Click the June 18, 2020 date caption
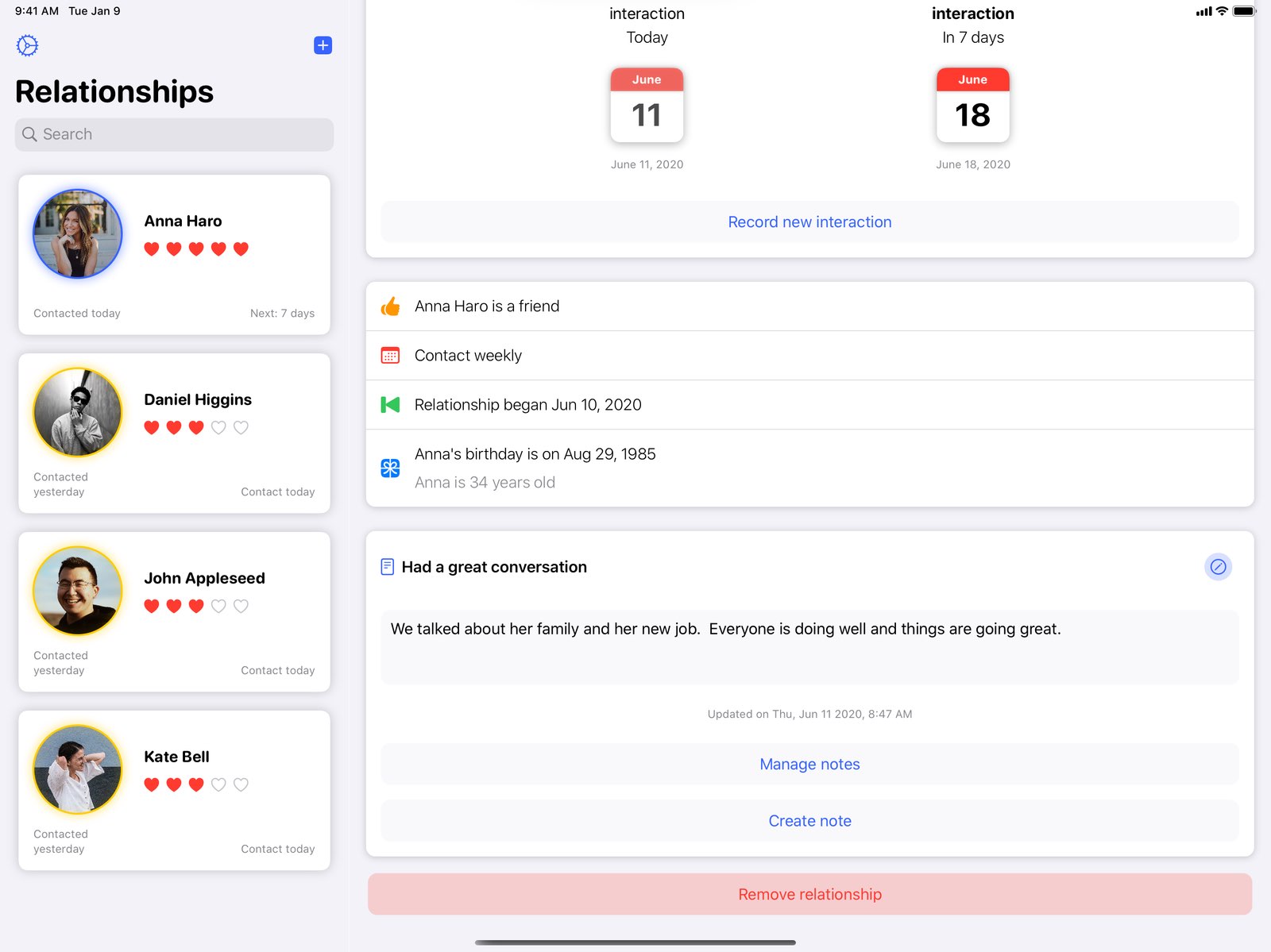This screenshot has height=952, width=1271. pyautogui.click(x=972, y=164)
